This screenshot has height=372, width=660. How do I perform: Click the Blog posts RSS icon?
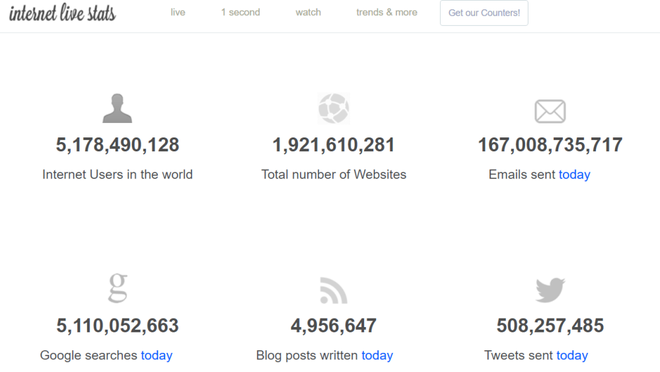click(x=333, y=290)
